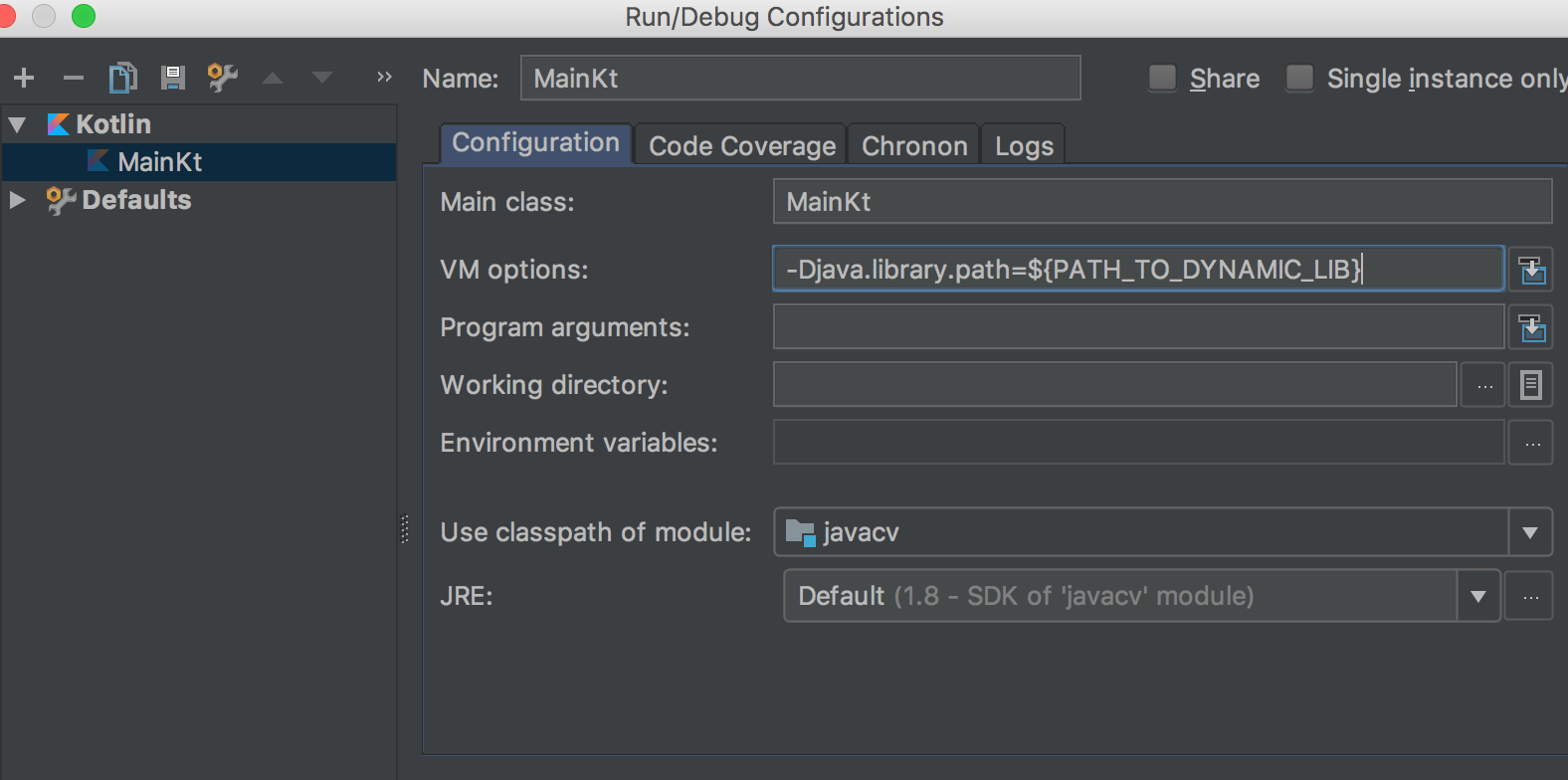Image resolution: width=1568 pixels, height=780 pixels.
Task: Switch to Code Coverage tab
Action: coord(741,145)
